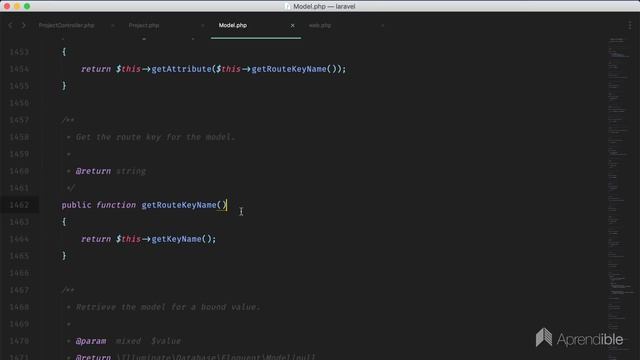Click the getKeyName method call
This screenshot has width=640, height=360.
(176, 239)
